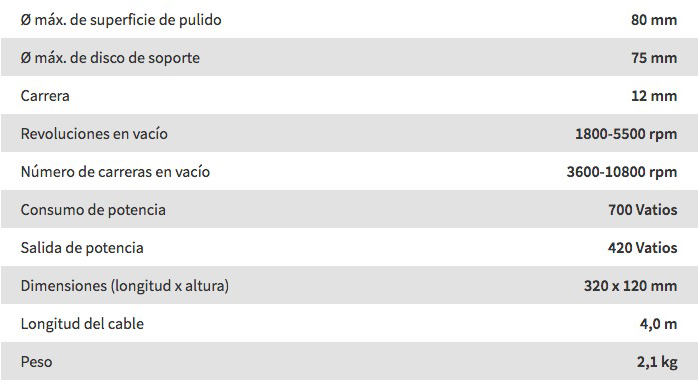Image resolution: width=699 pixels, height=381 pixels.
Task: Click the Carrera label
Action: point(45,96)
